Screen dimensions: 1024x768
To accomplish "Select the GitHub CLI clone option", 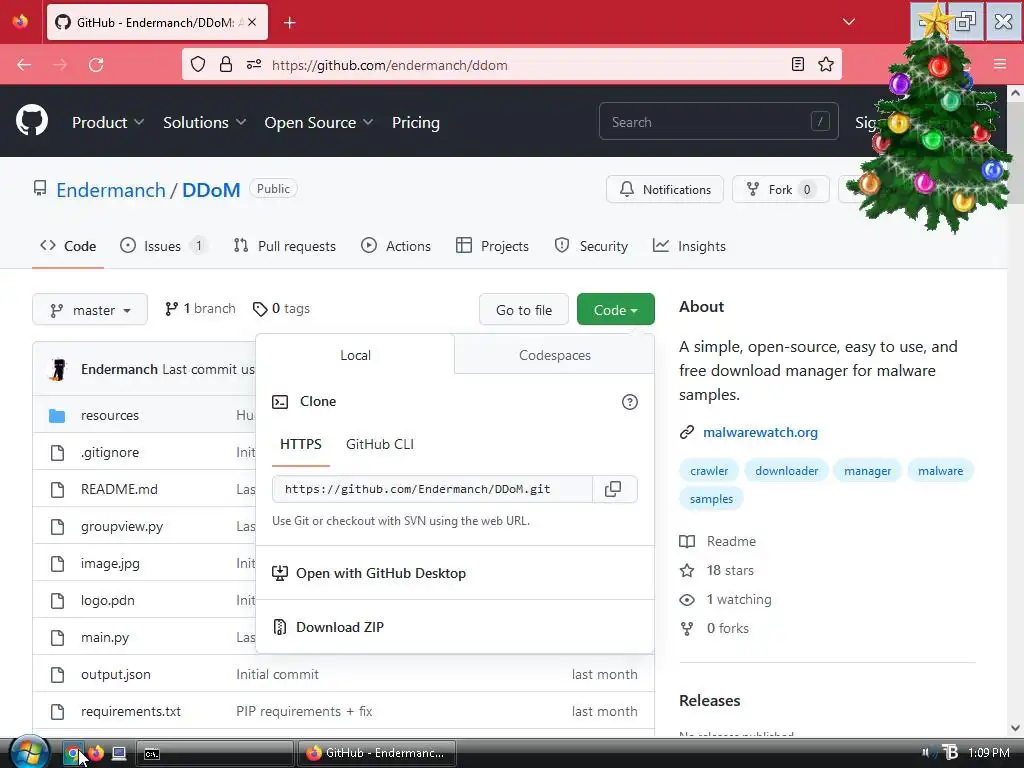I will point(379,444).
